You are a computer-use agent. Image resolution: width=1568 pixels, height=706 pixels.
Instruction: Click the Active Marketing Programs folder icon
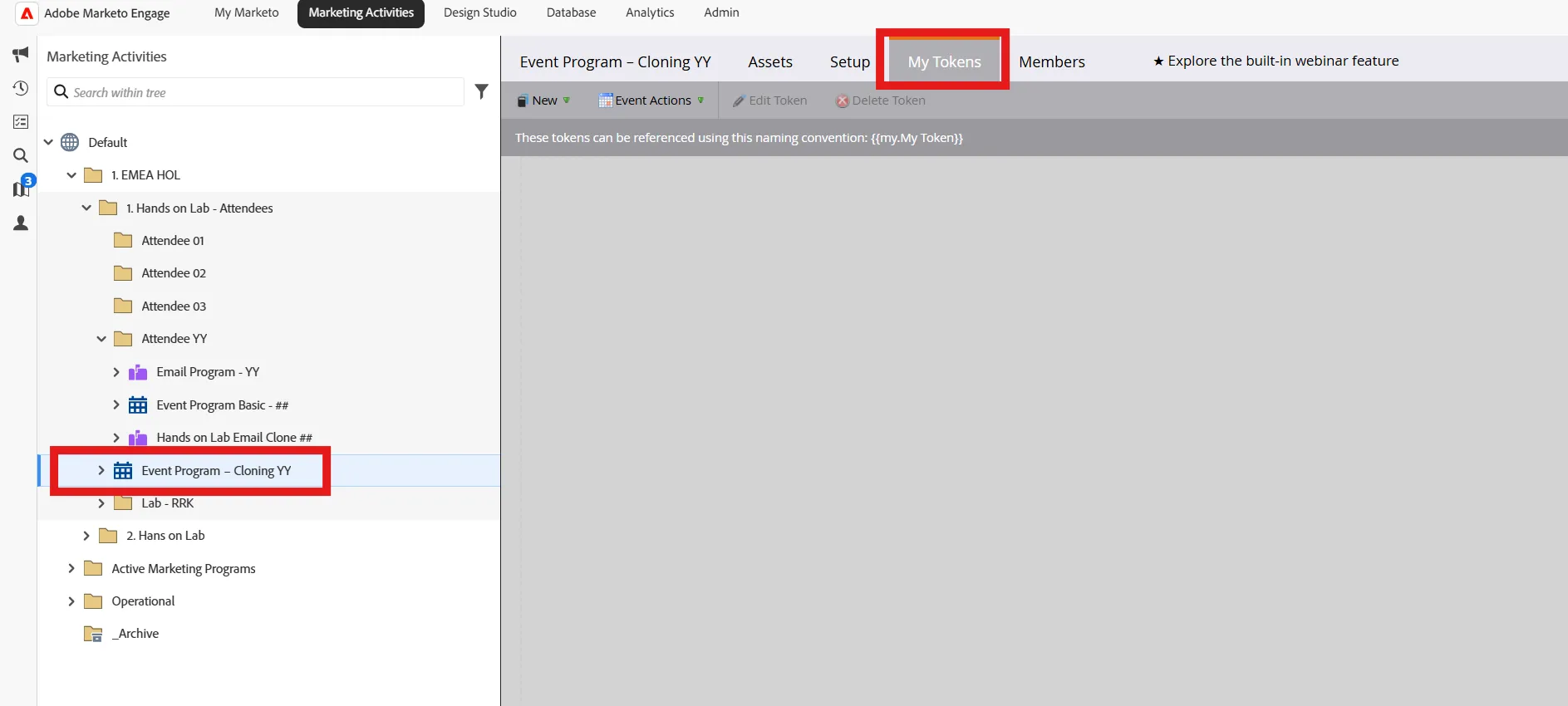(x=93, y=569)
